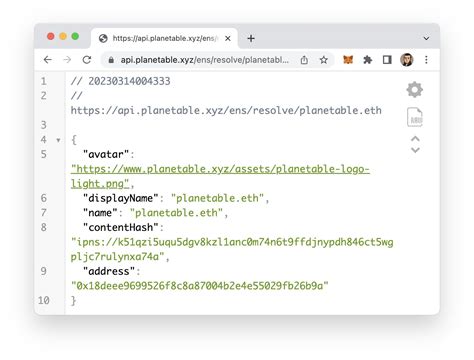Collapse all nodes with the up chevron
The height and width of the screenshot is (360, 474).
point(415,138)
